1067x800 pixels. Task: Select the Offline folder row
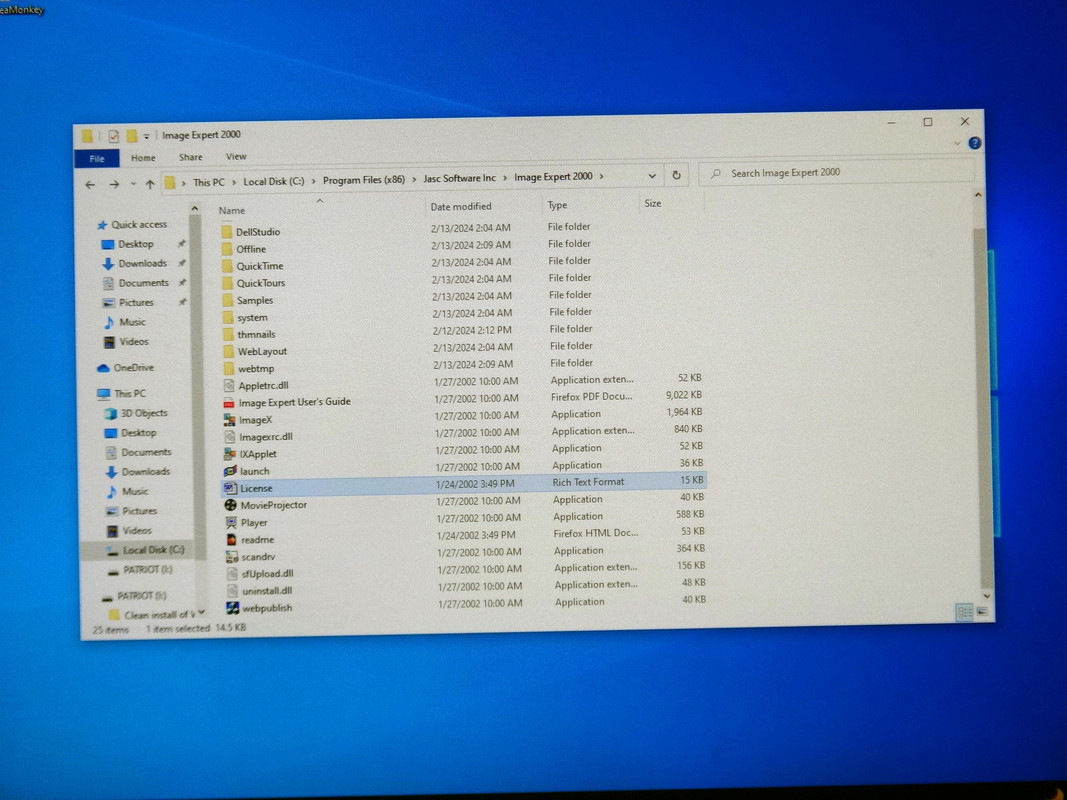coord(461,247)
